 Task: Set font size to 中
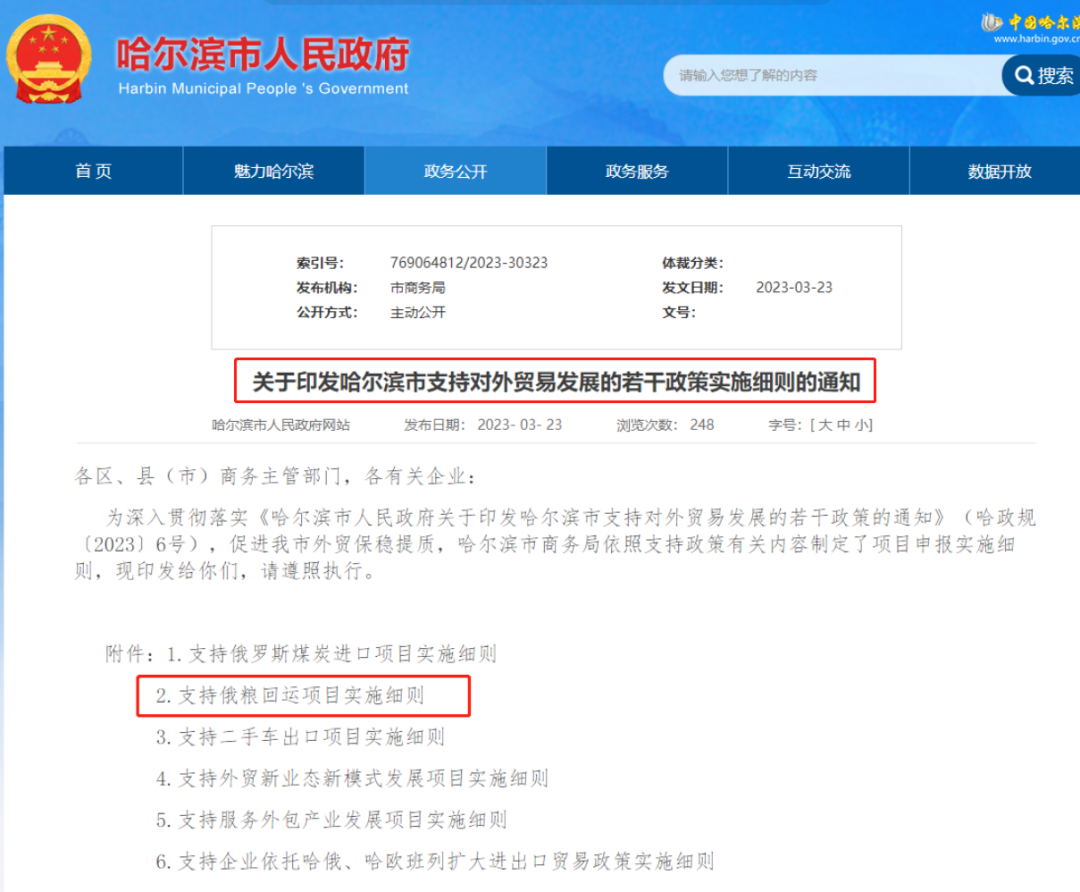pos(843,425)
